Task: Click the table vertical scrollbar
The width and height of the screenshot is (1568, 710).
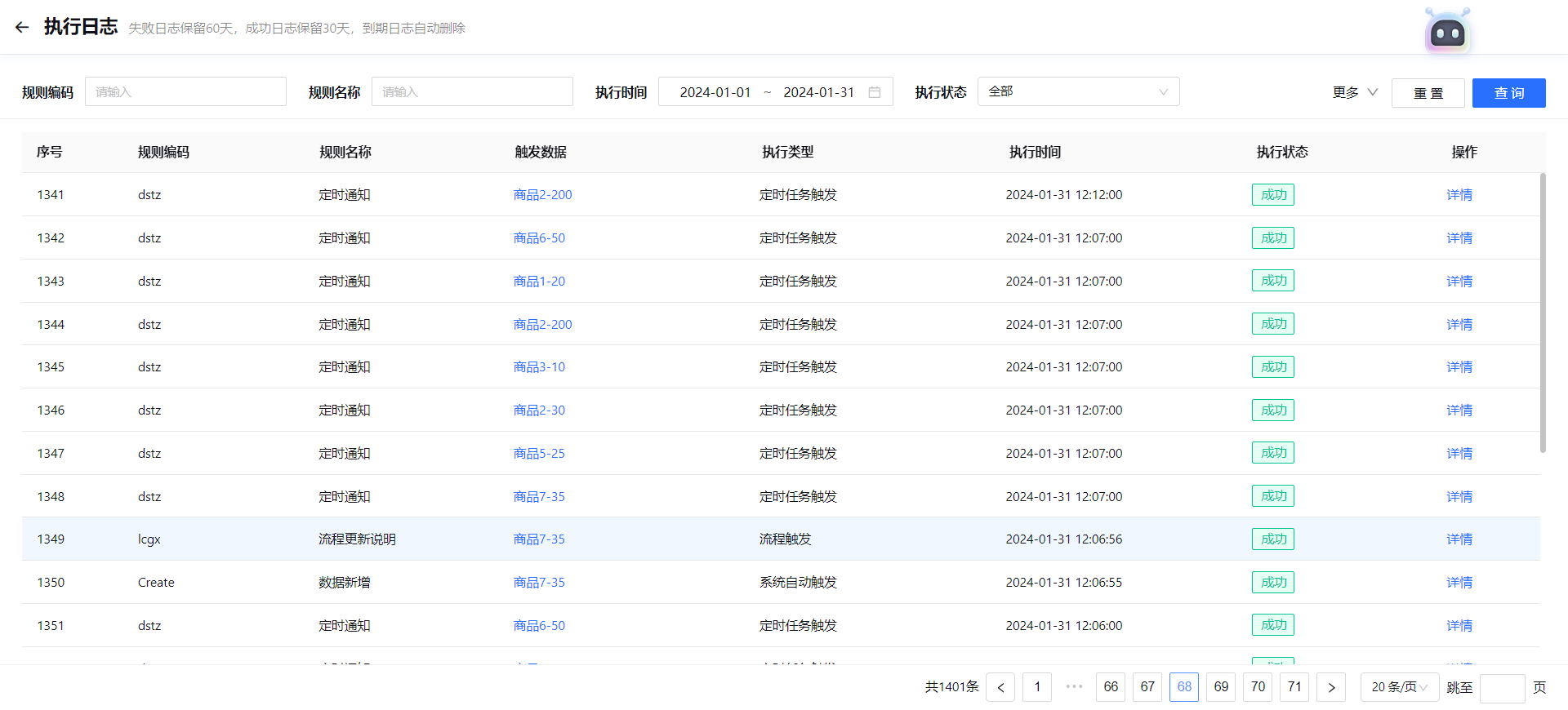Action: click(1543, 313)
